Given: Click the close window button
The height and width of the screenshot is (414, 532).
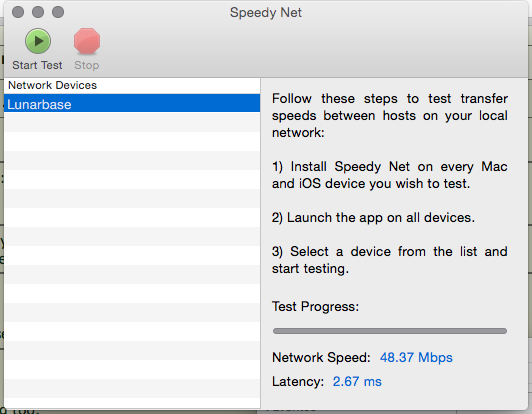Looking at the screenshot, I should pyautogui.click(x=18, y=12).
